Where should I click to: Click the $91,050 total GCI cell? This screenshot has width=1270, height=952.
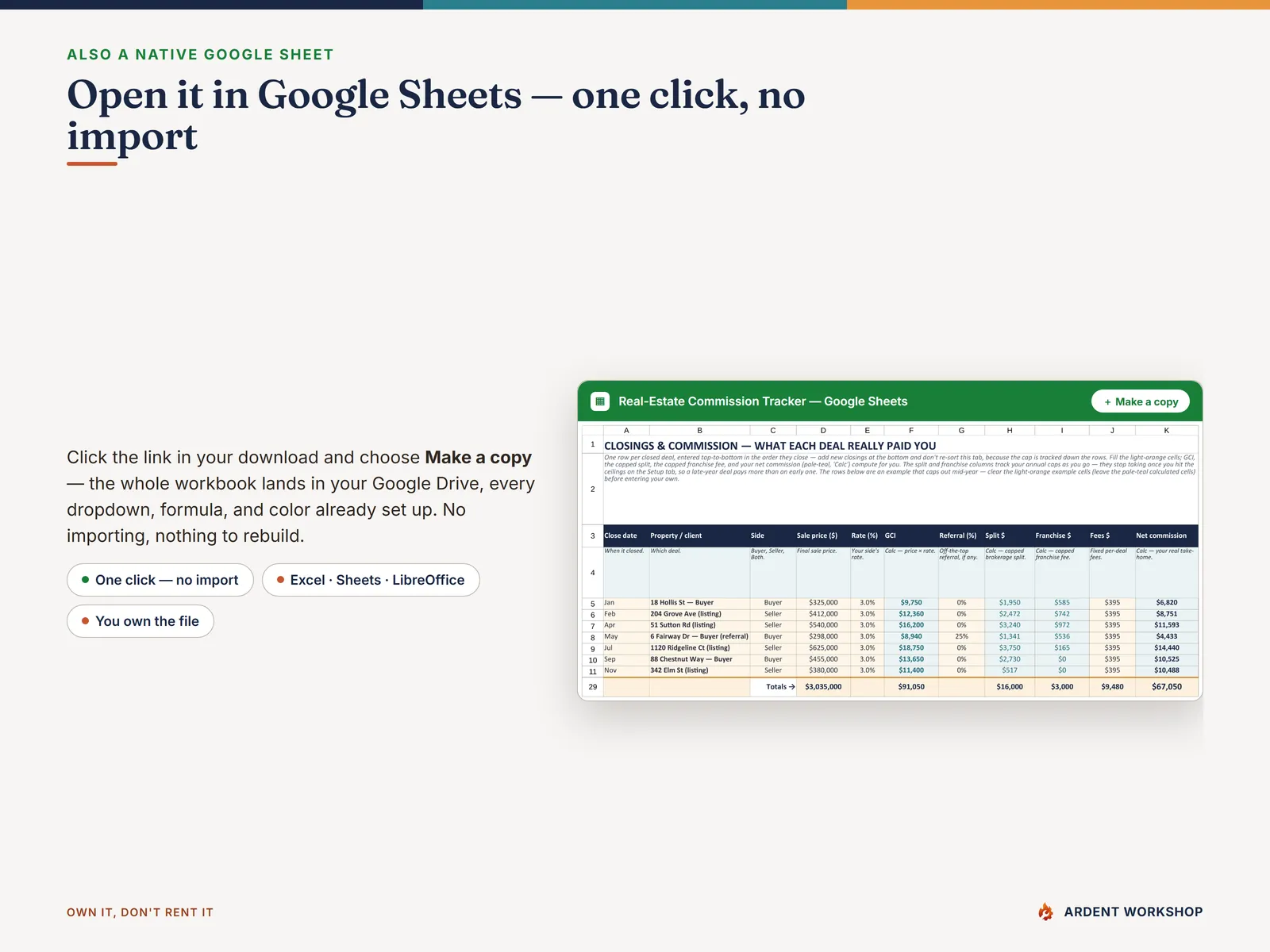[911, 687]
